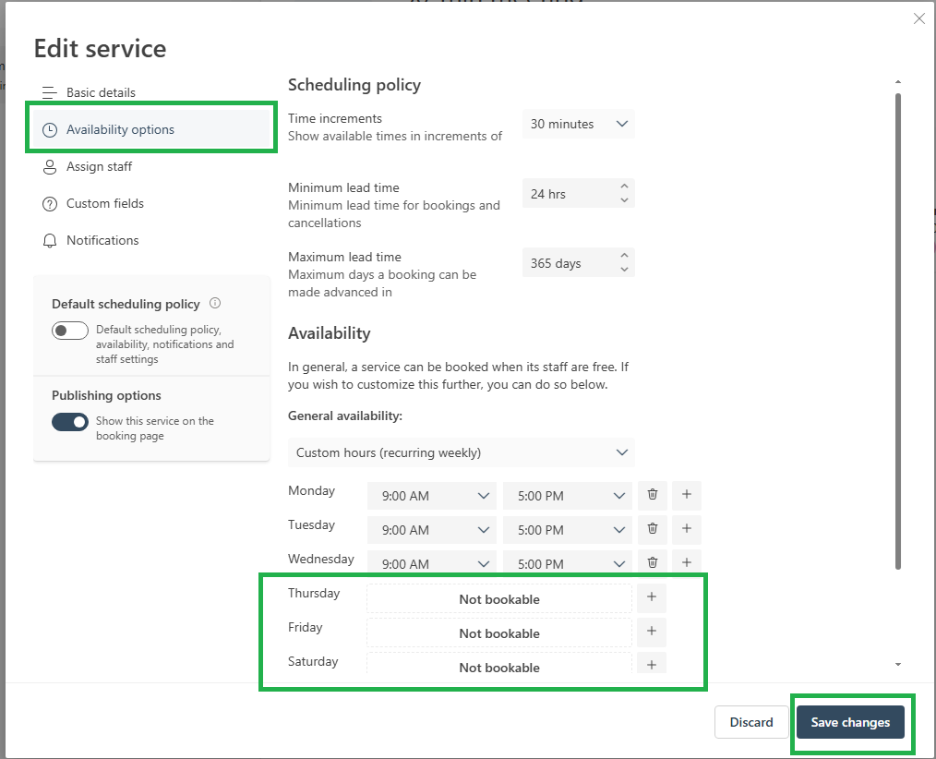Click Save changes button
This screenshot has height=759, width=936.
(850, 723)
